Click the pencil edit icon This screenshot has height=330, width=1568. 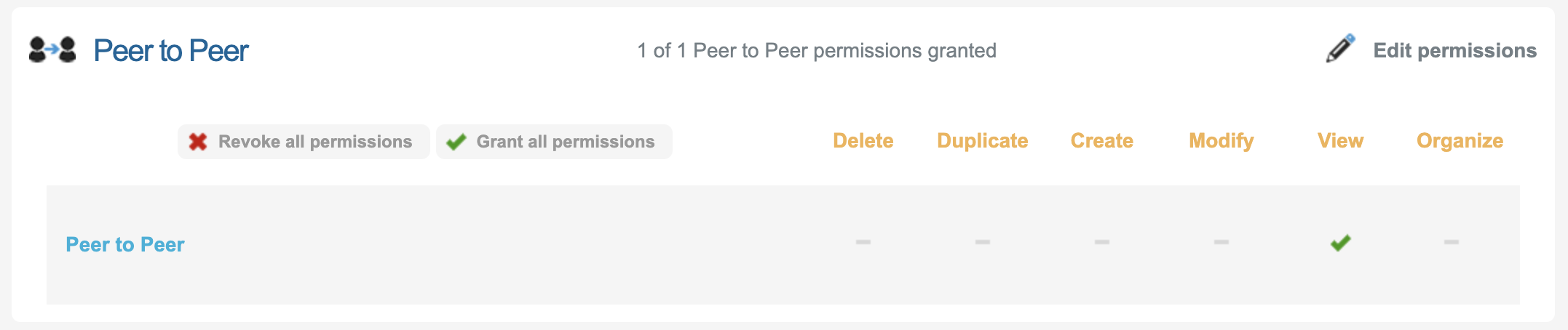tap(1339, 49)
